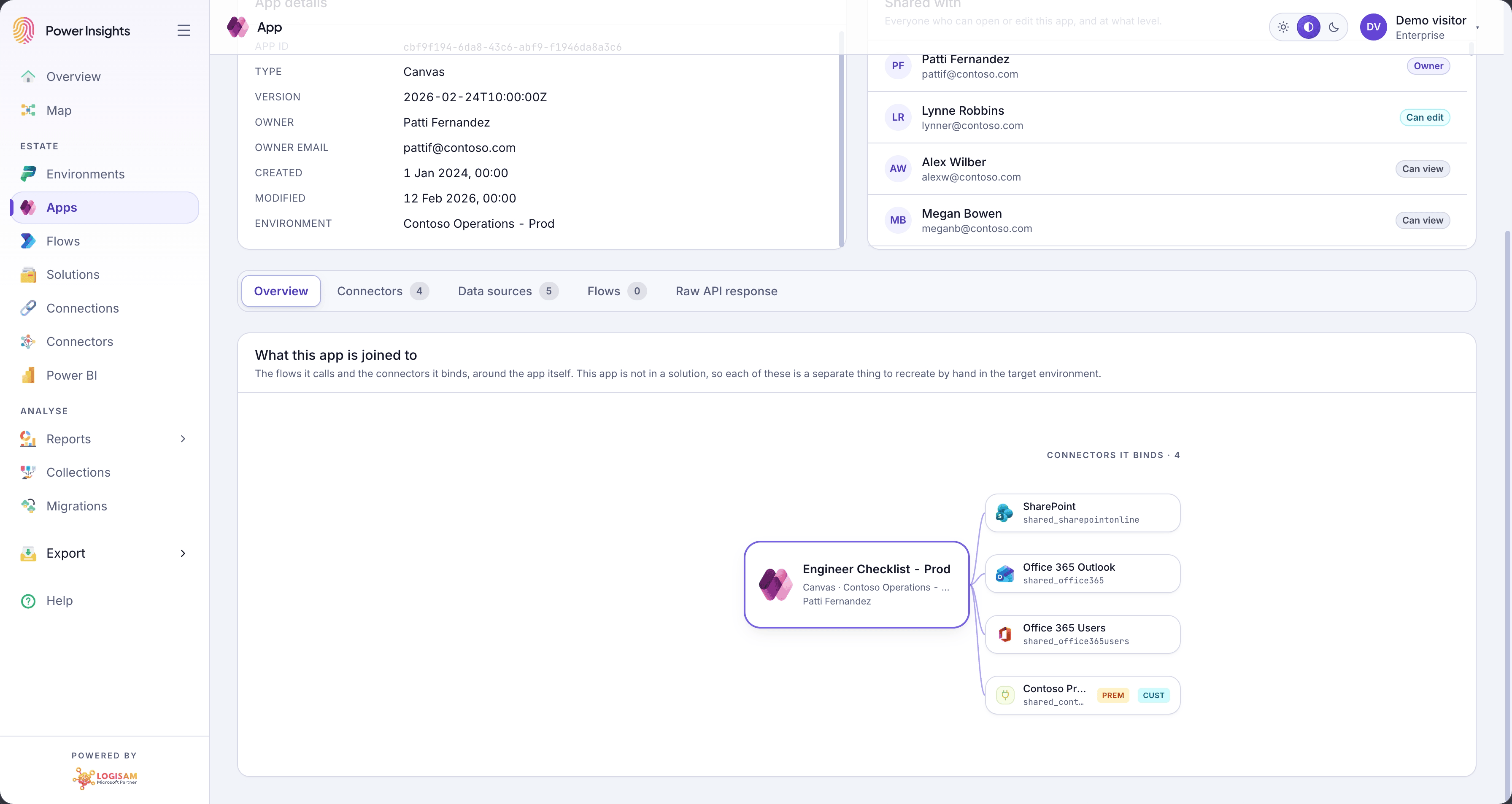1512x804 pixels.
Task: Click the LOGISAM Microsoft Partner logo
Action: tap(105, 778)
